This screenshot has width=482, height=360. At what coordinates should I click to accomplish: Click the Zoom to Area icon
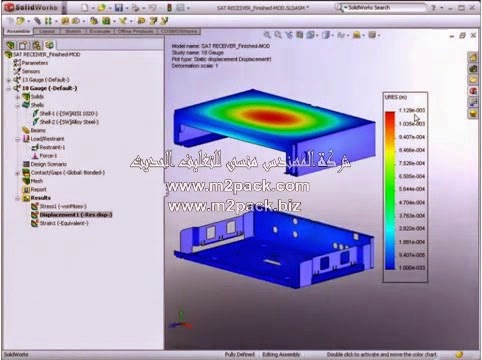(278, 35)
